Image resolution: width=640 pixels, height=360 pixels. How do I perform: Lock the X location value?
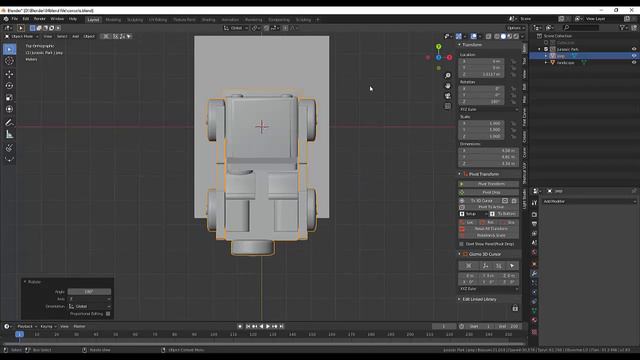click(x=513, y=61)
